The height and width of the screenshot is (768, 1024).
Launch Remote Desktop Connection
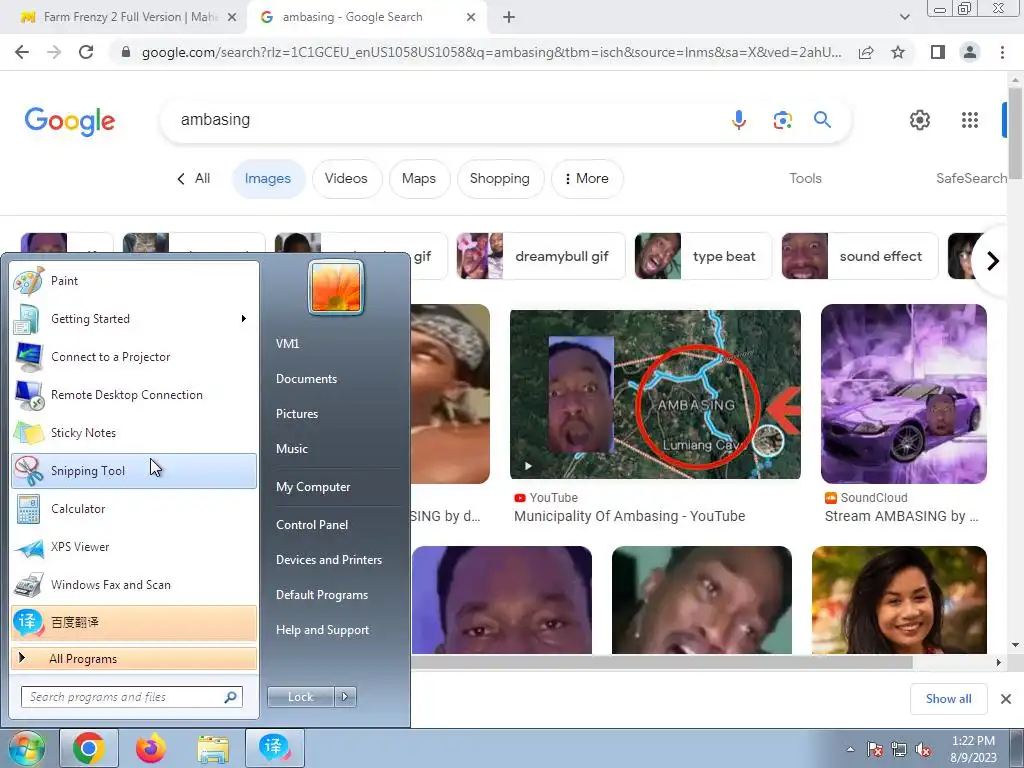[x=134, y=394]
